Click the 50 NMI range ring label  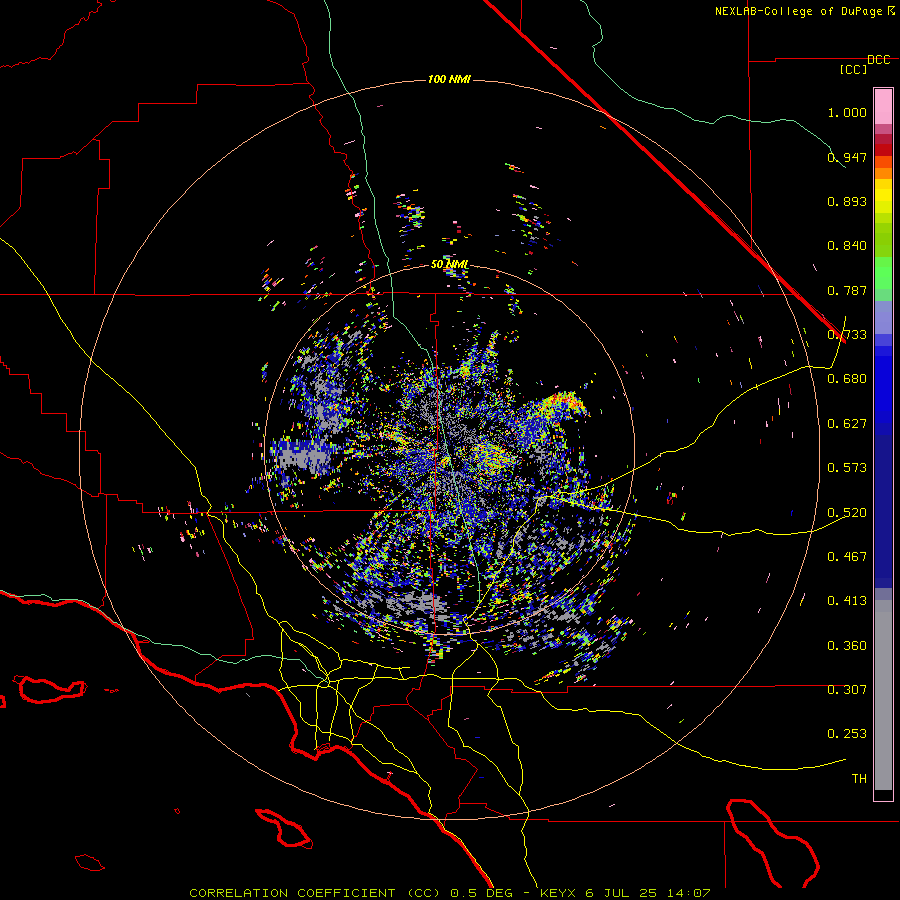[x=449, y=265]
